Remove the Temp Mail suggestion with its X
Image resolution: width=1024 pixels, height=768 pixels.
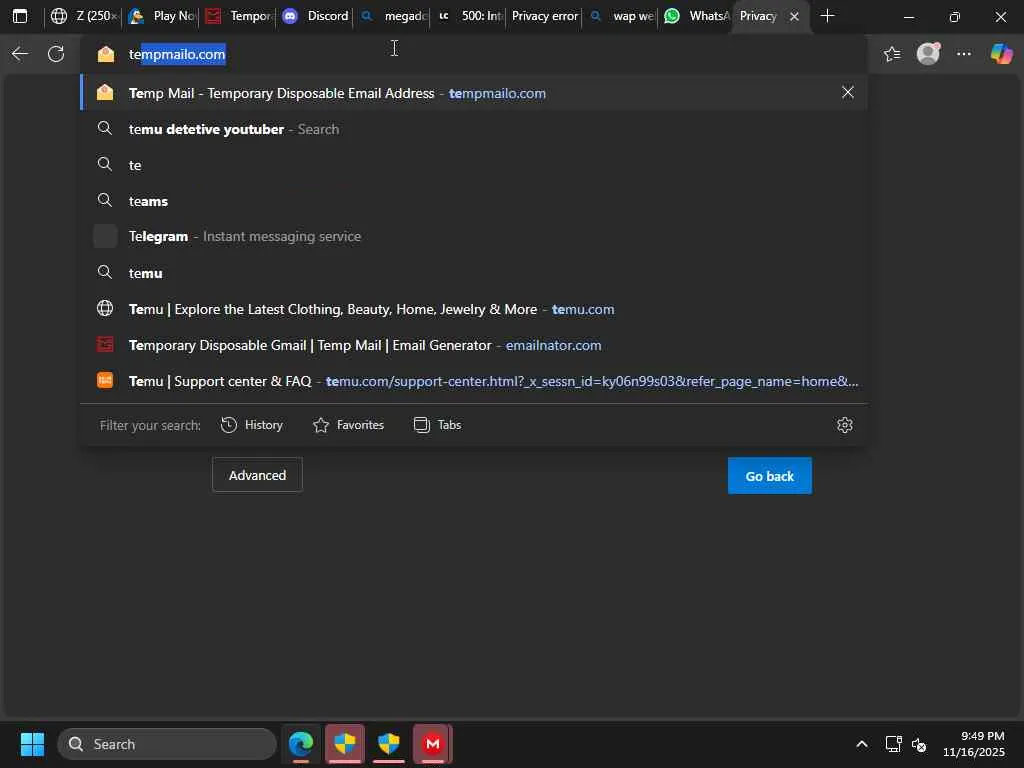click(848, 93)
